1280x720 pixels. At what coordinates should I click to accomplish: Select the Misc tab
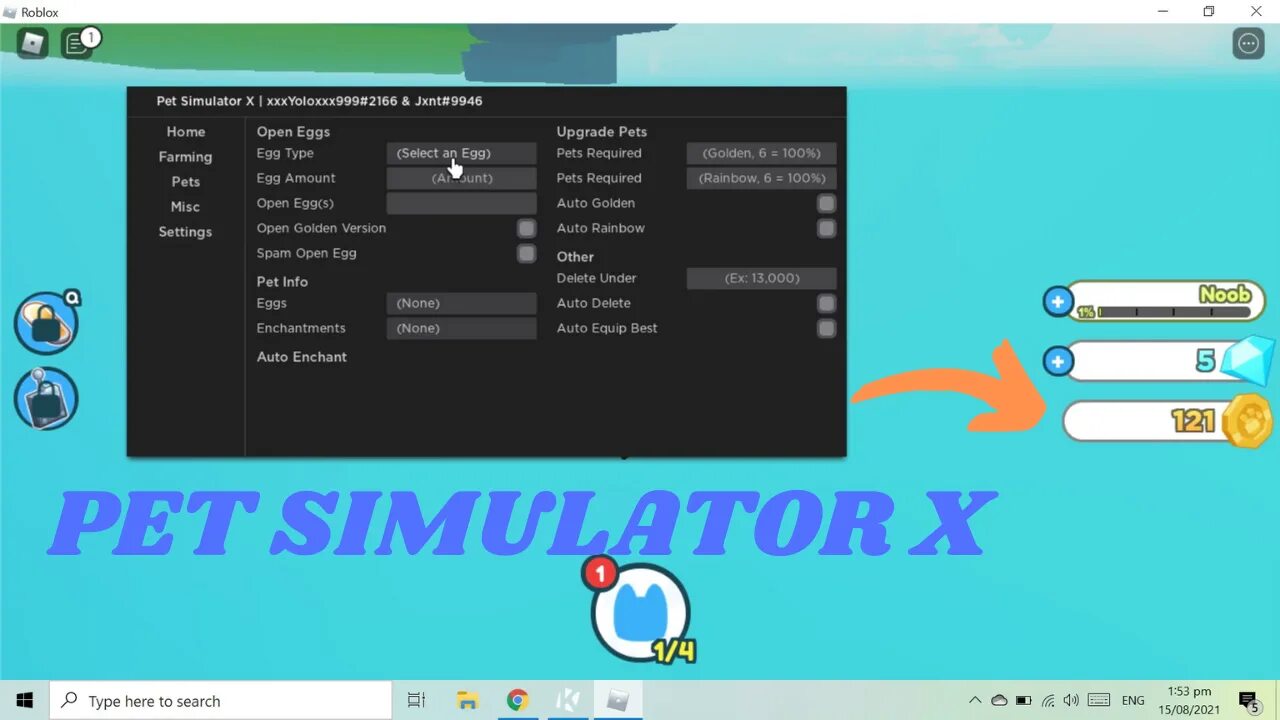tap(186, 207)
